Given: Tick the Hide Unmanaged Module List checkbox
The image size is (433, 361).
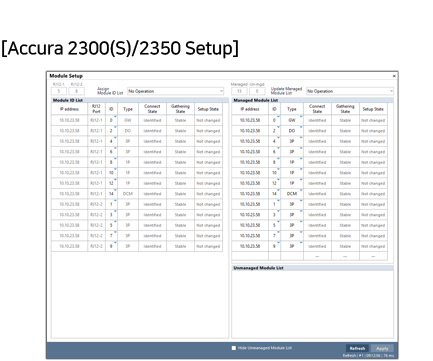Looking at the screenshot, I should (x=234, y=348).
